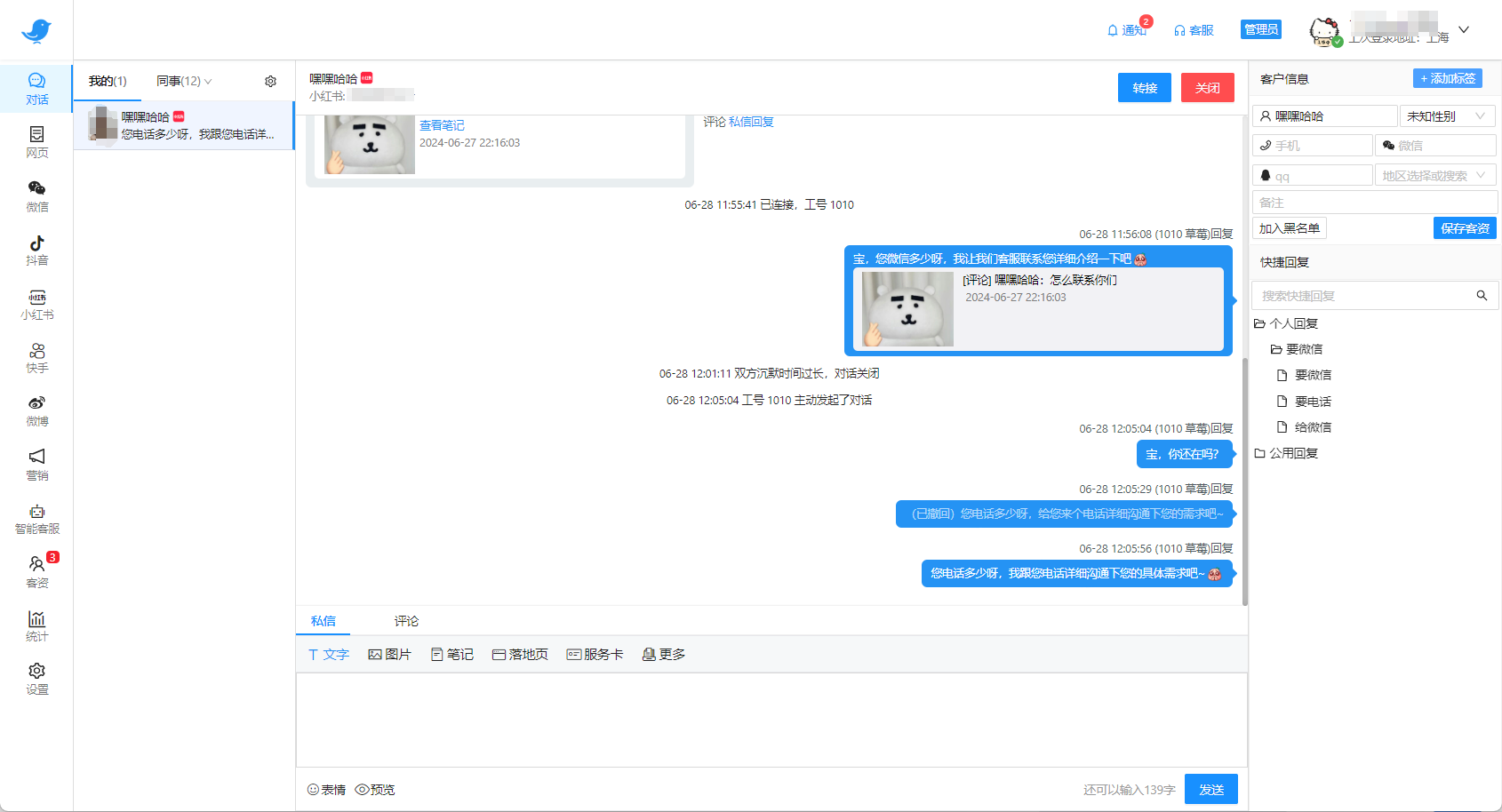Switch to the 小红书 channel icon
Screen dimensions: 1502x812
[36, 303]
